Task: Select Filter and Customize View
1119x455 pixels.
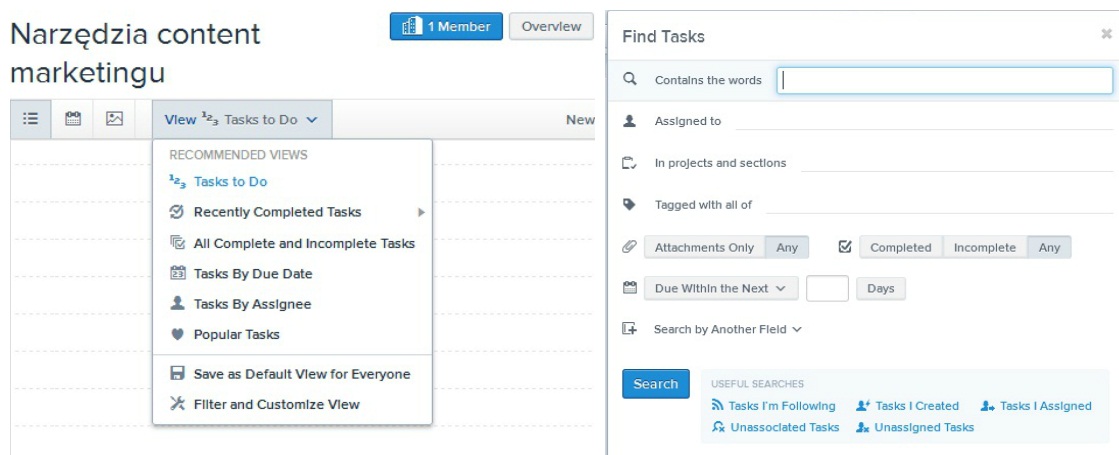Action: pos(276,404)
